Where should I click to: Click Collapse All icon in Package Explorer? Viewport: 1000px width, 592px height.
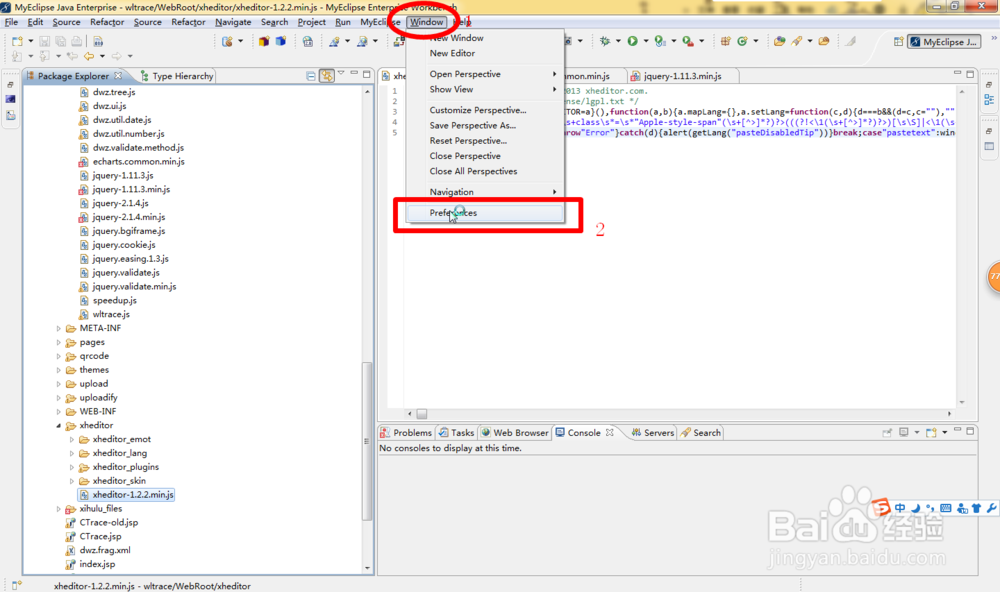311,76
